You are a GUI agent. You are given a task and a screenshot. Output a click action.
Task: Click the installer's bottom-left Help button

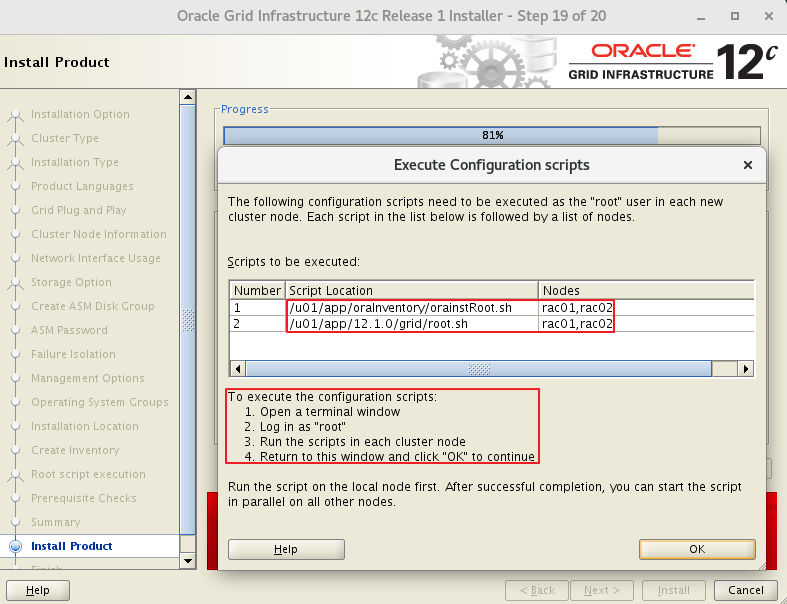click(x=38, y=590)
